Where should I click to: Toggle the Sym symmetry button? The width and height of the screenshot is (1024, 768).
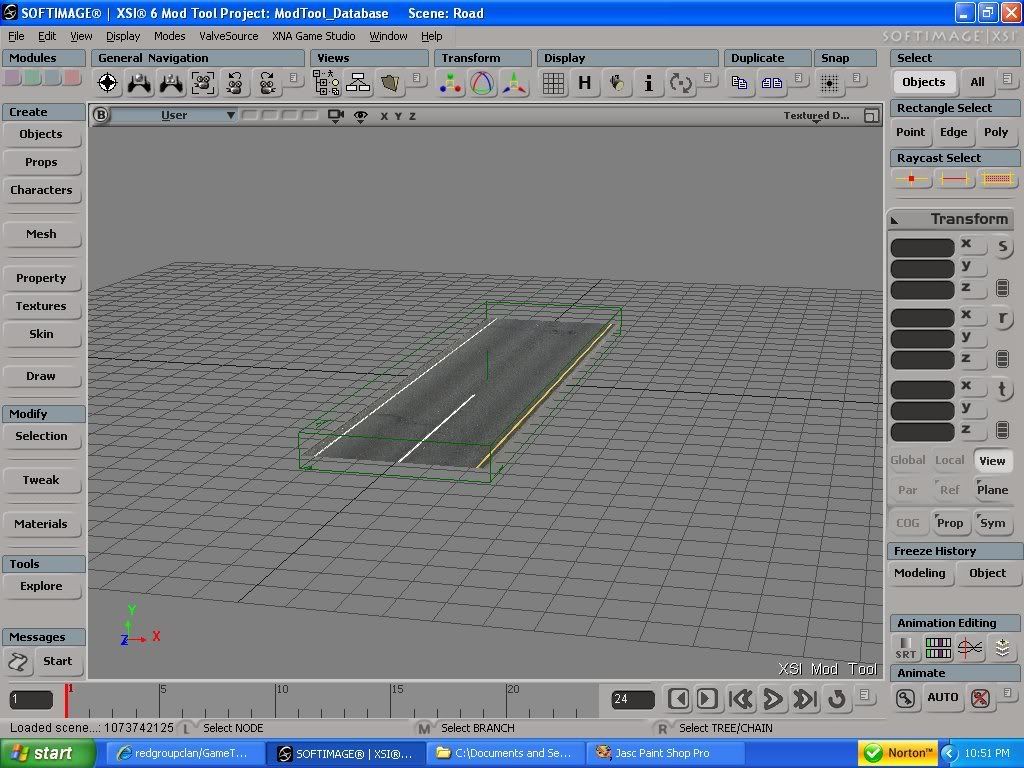[x=992, y=522]
